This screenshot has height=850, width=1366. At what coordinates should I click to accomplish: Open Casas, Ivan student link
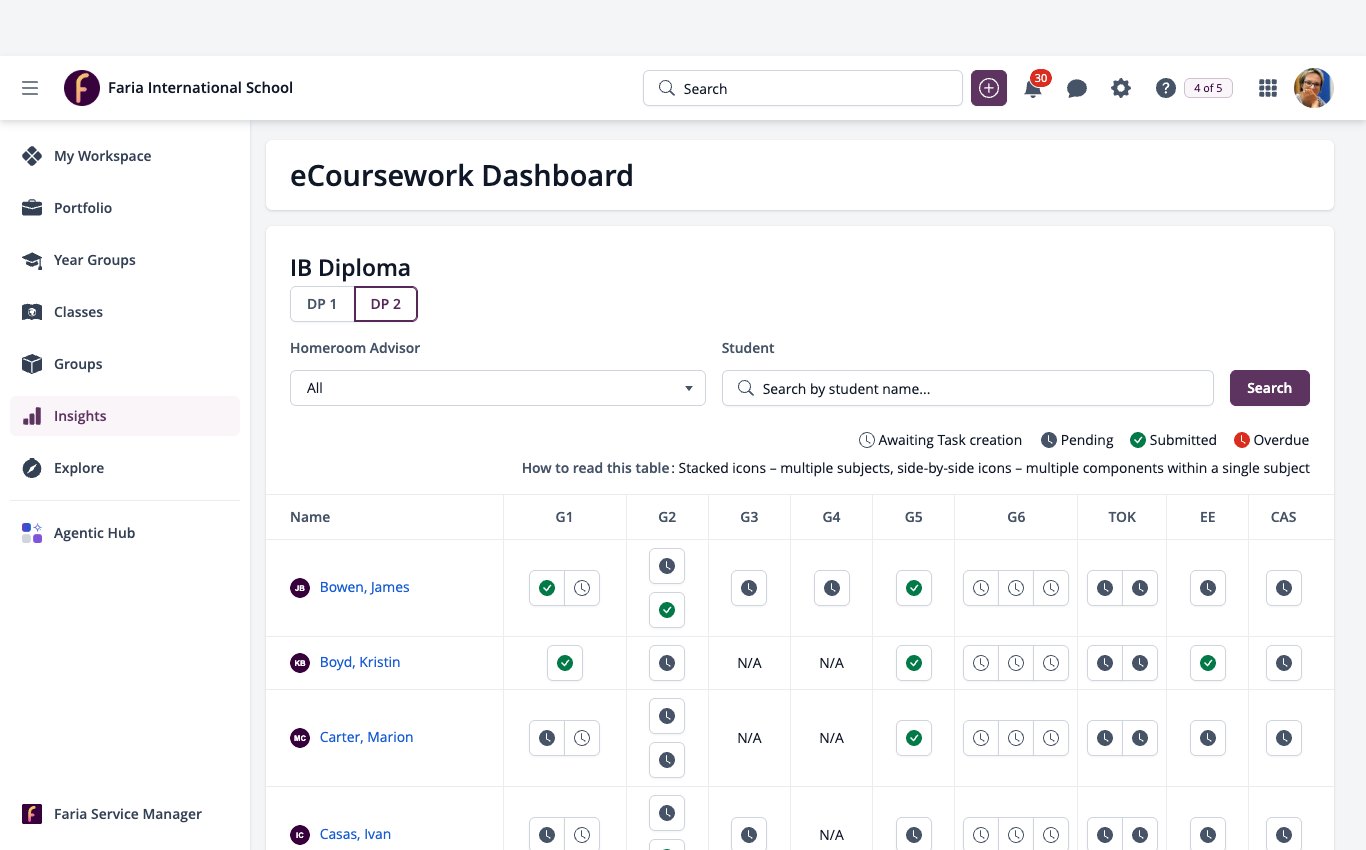(355, 834)
